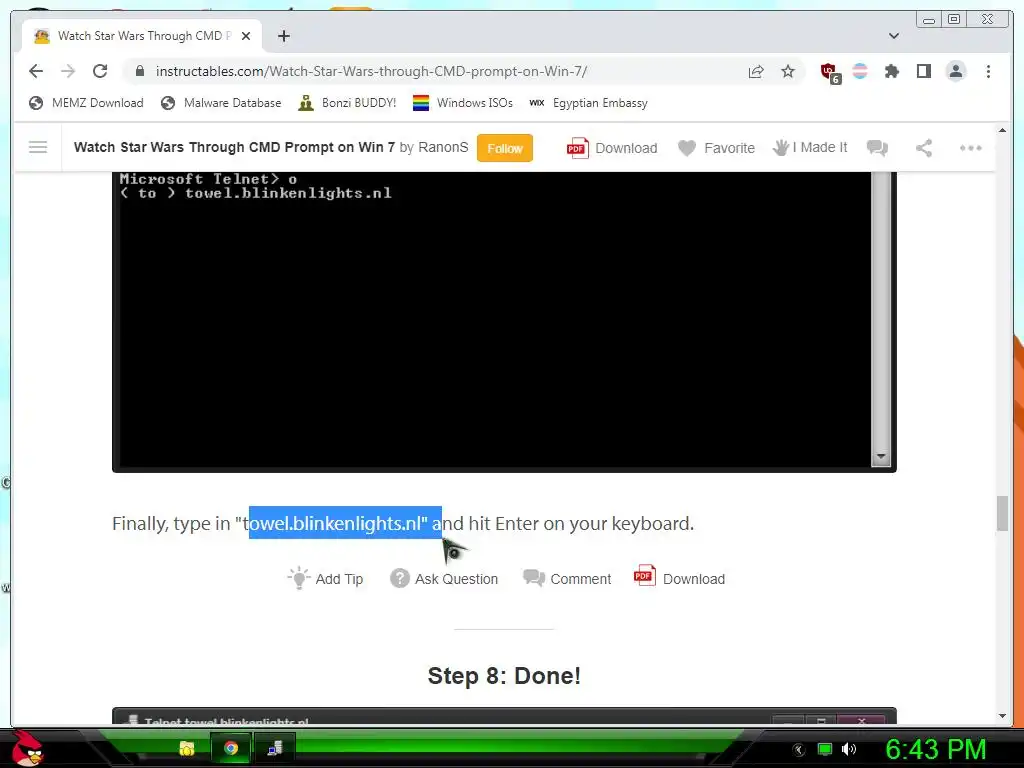Click the Angry Birds start button
This screenshot has height=768, width=1024.
click(26, 748)
